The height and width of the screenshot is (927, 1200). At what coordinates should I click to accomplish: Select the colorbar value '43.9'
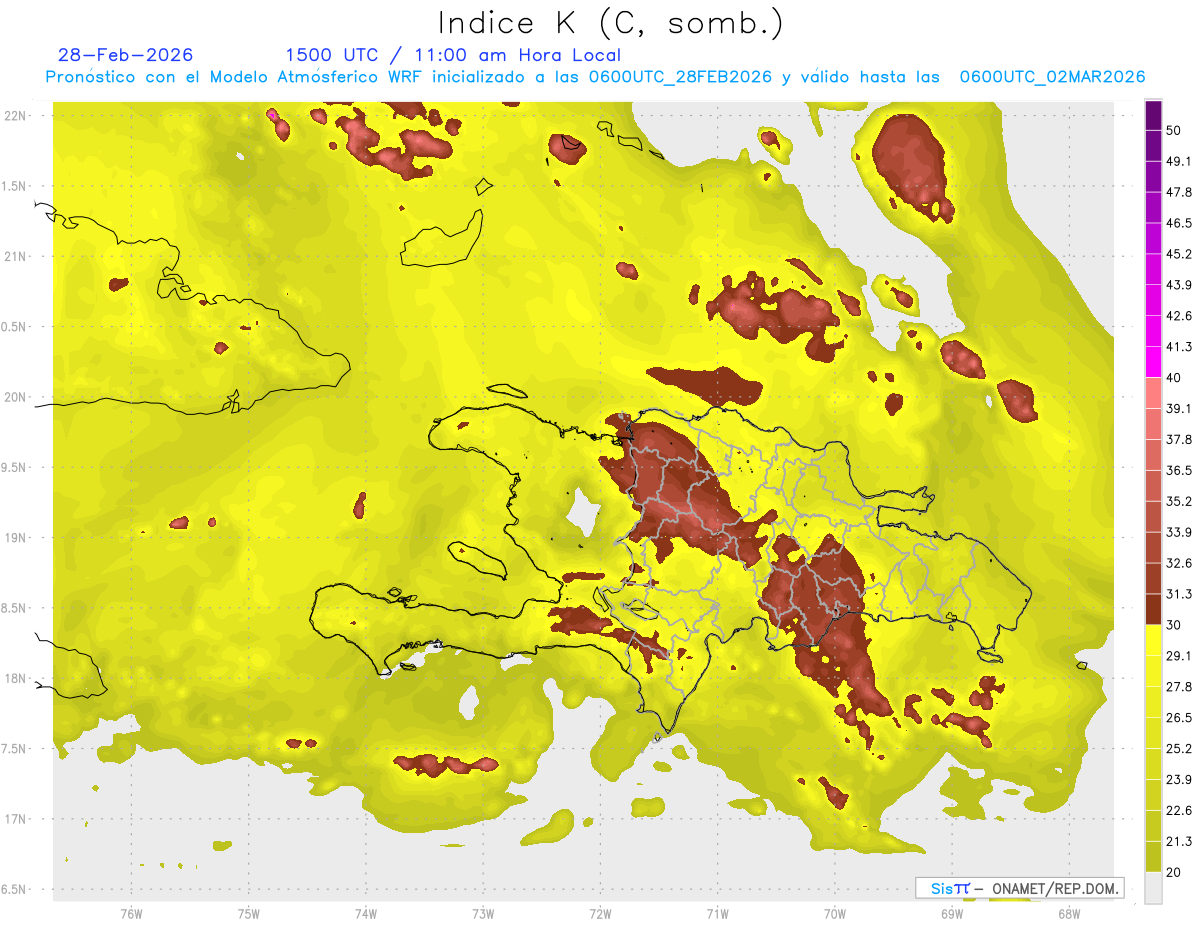coord(1179,285)
